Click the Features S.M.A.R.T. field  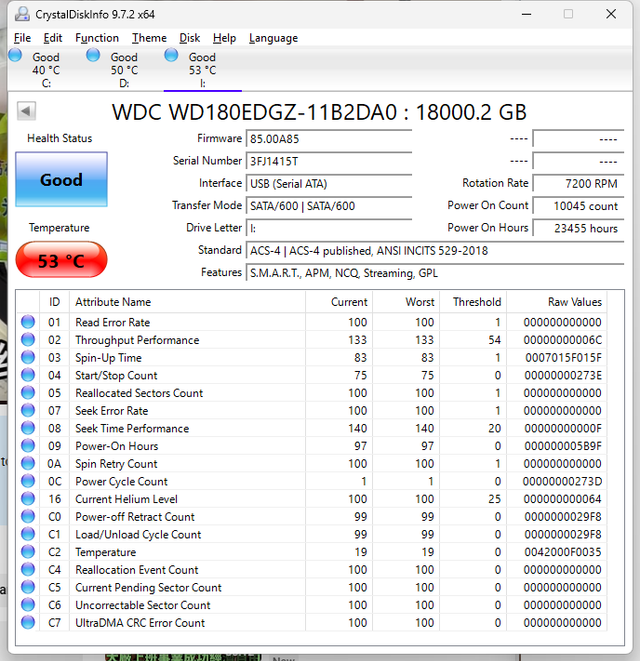click(x=435, y=273)
